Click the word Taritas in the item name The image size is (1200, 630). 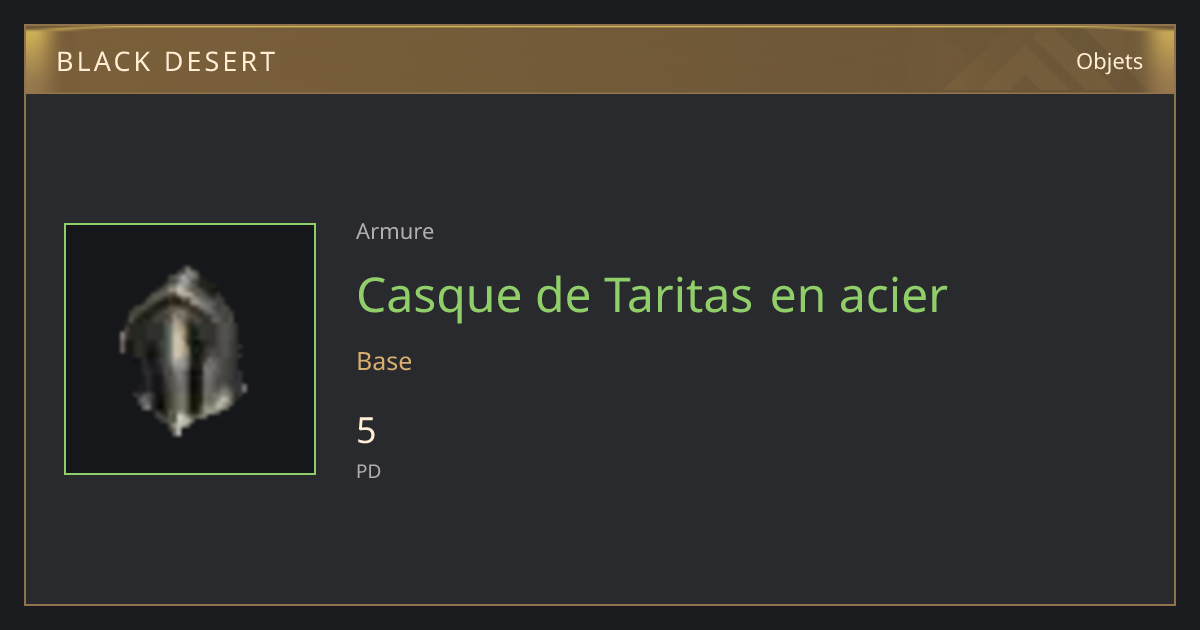[679, 295]
